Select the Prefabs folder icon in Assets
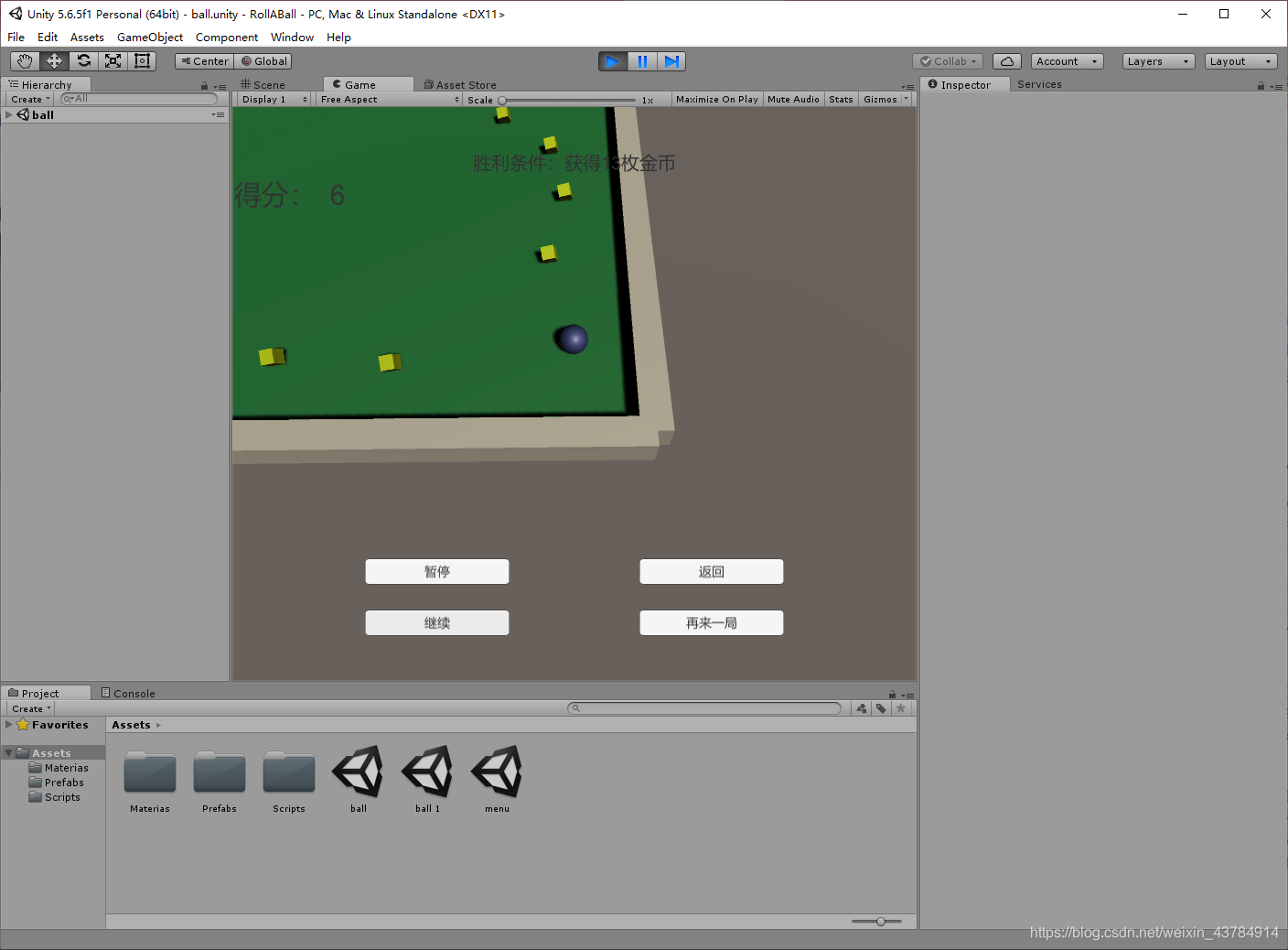 220,772
